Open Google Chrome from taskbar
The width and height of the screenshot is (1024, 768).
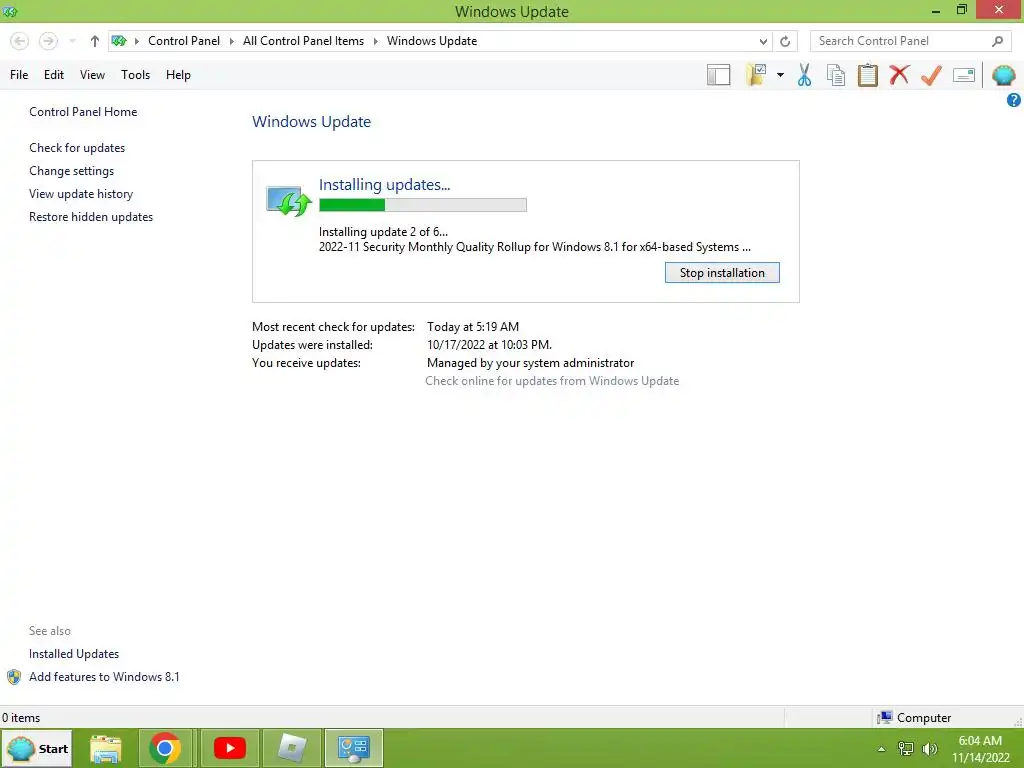pyautogui.click(x=165, y=748)
